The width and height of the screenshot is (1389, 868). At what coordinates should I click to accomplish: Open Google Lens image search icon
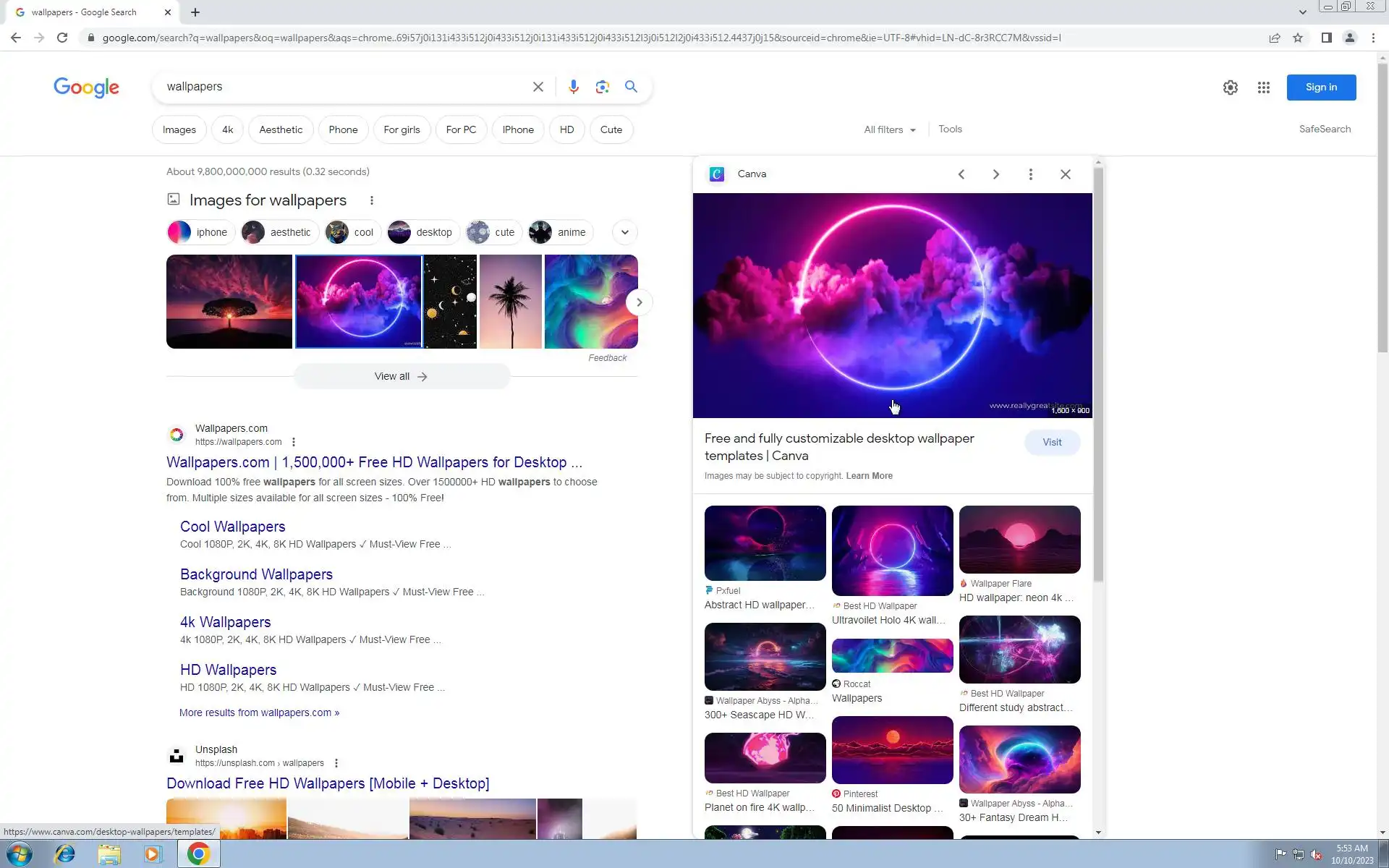point(602,87)
